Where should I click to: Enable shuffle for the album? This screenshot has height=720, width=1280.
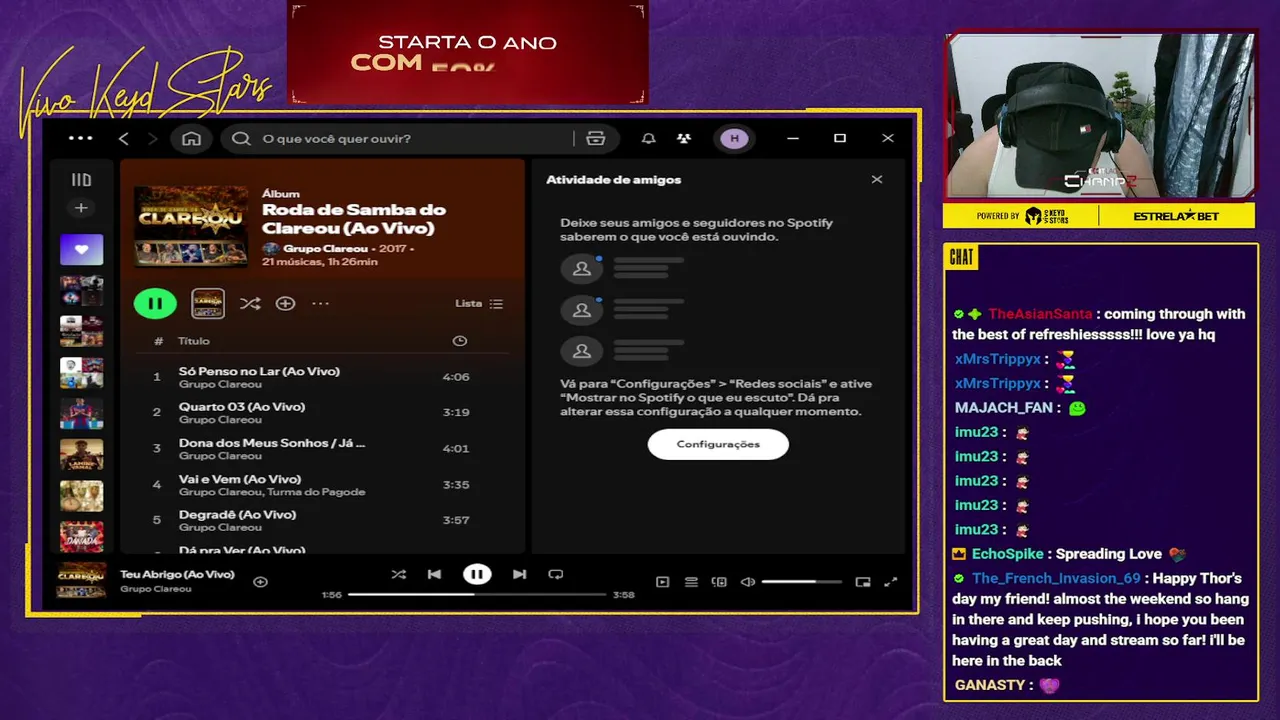click(x=250, y=303)
